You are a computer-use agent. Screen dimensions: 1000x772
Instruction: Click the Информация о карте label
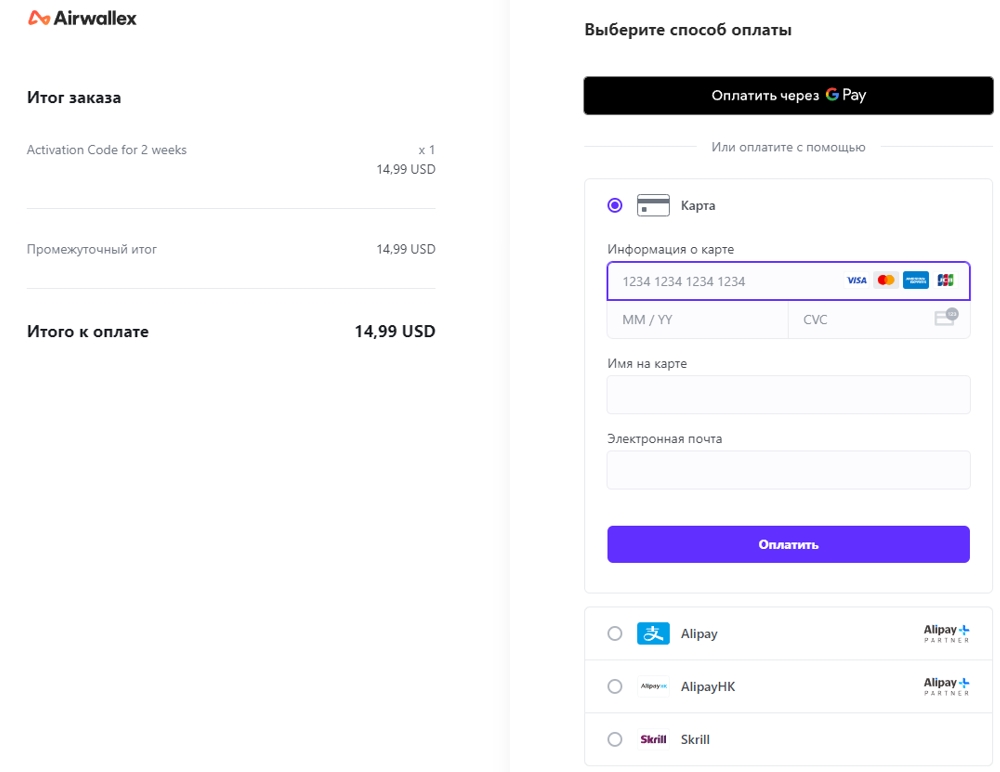pos(670,249)
